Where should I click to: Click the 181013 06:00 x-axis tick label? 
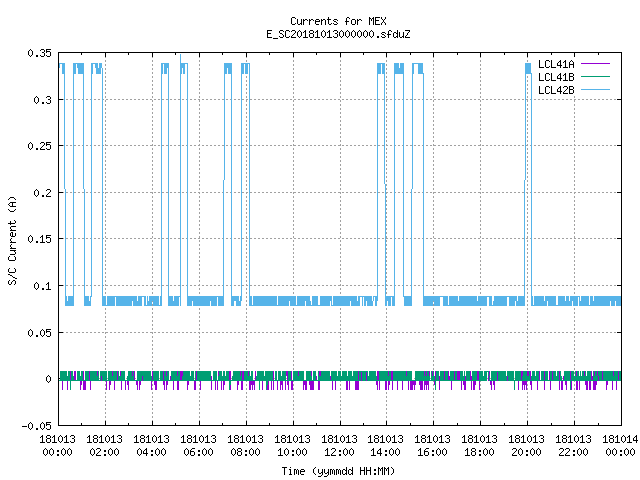coord(198,446)
